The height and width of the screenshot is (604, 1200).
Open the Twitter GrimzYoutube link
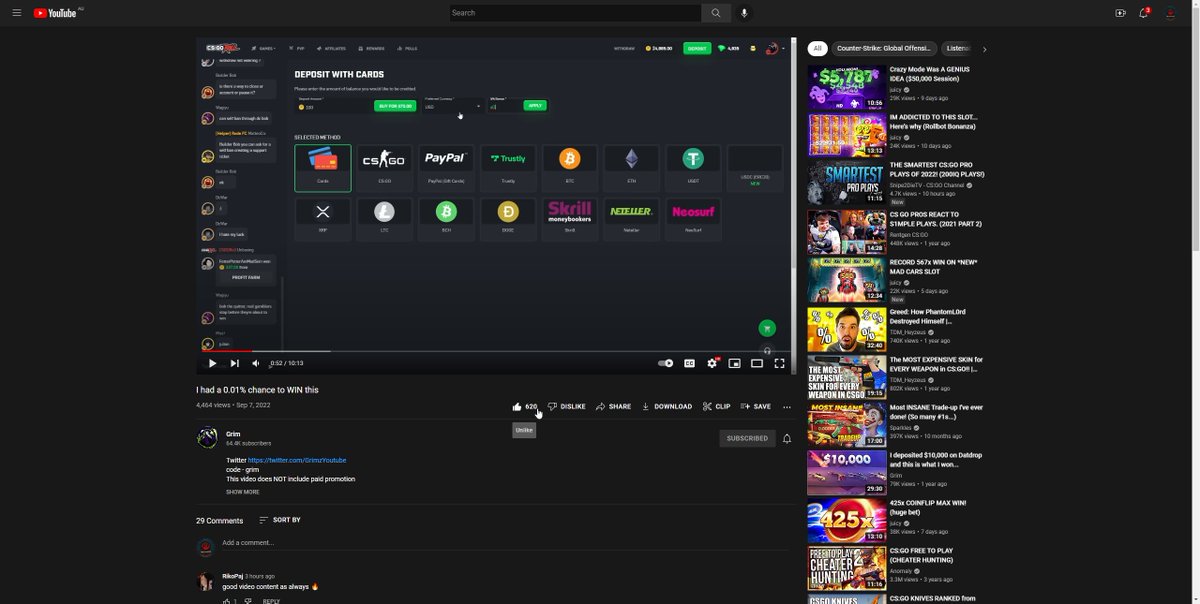click(x=297, y=460)
